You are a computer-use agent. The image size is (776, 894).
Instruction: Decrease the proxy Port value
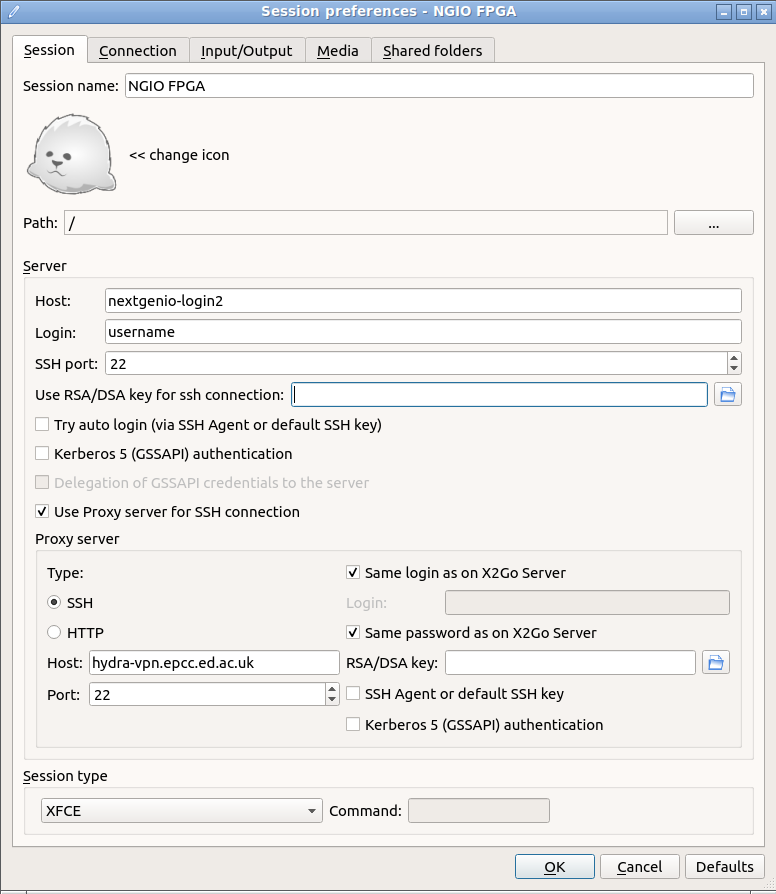coord(332,700)
